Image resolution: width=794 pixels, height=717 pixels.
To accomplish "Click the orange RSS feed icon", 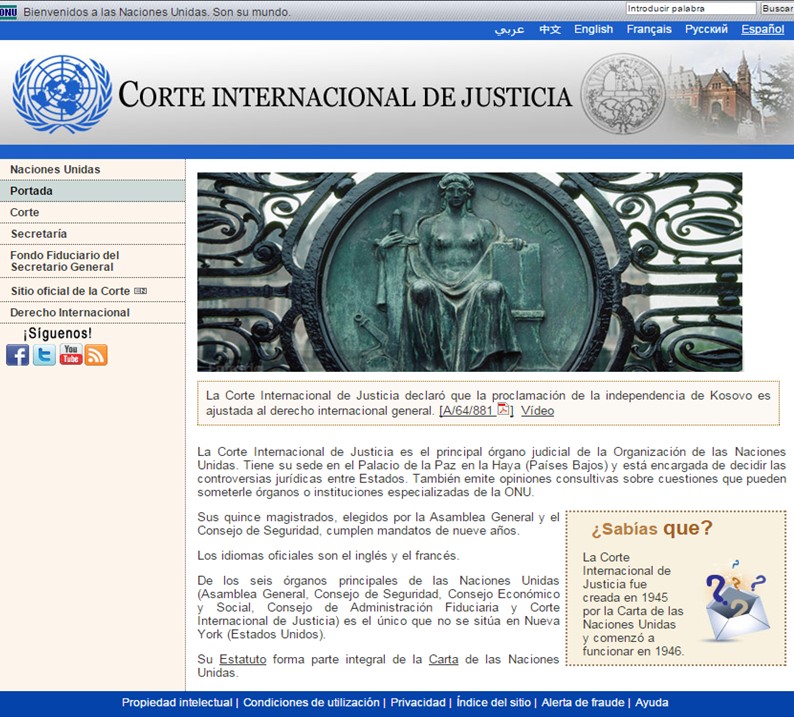I will click(96, 355).
